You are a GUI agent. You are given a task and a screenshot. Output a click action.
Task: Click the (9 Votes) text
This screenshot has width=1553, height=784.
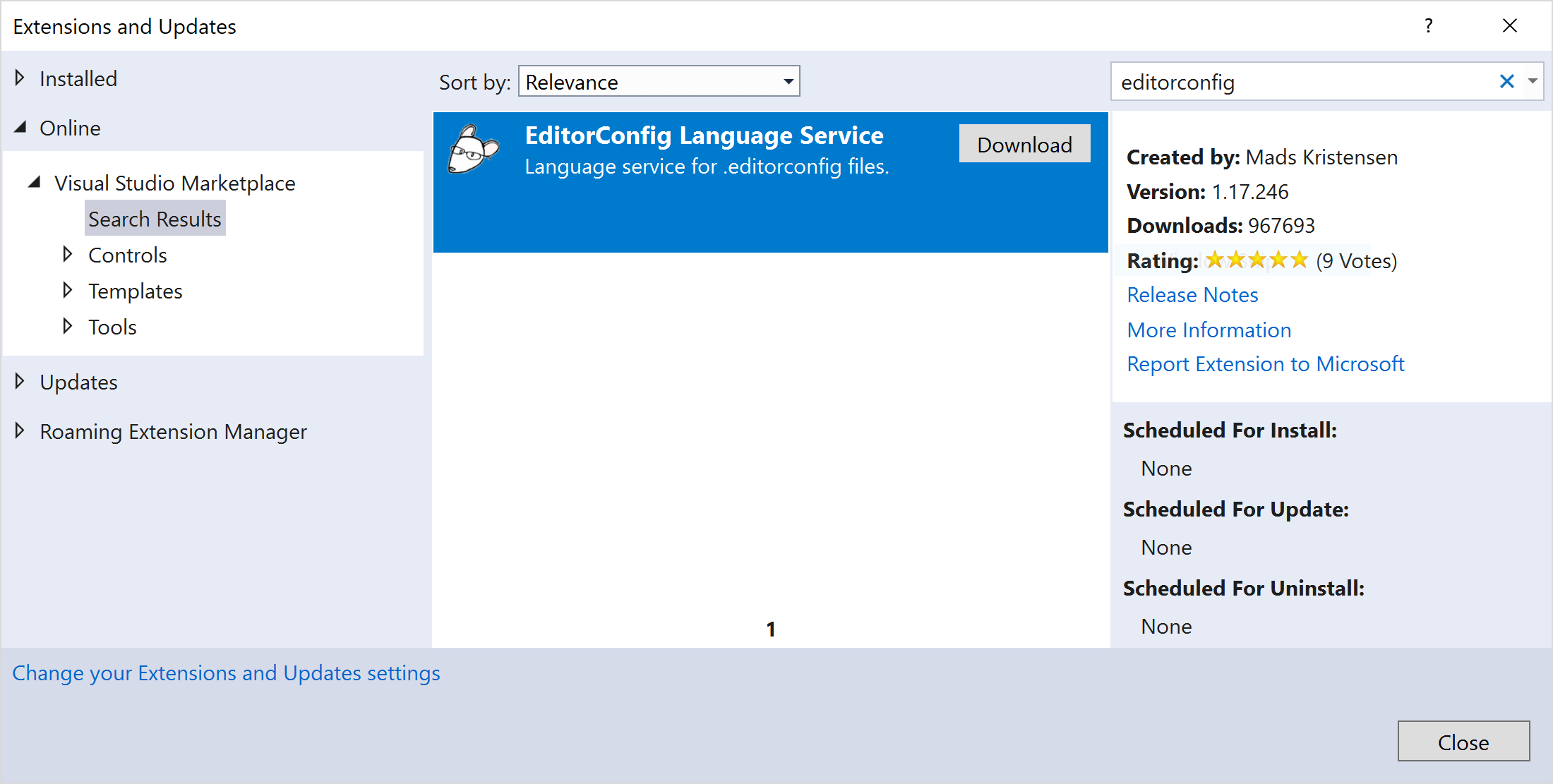pyautogui.click(x=1356, y=261)
